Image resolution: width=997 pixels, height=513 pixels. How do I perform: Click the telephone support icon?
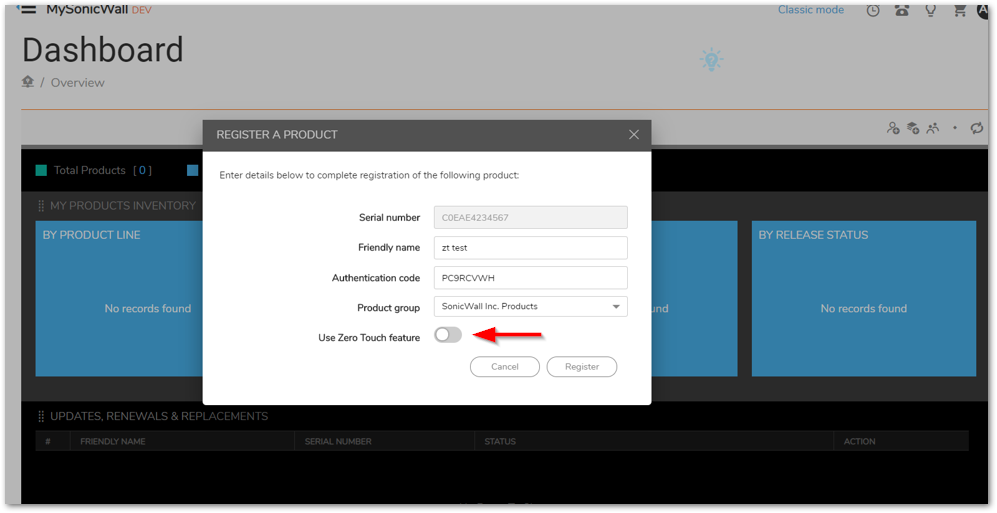pos(902,10)
